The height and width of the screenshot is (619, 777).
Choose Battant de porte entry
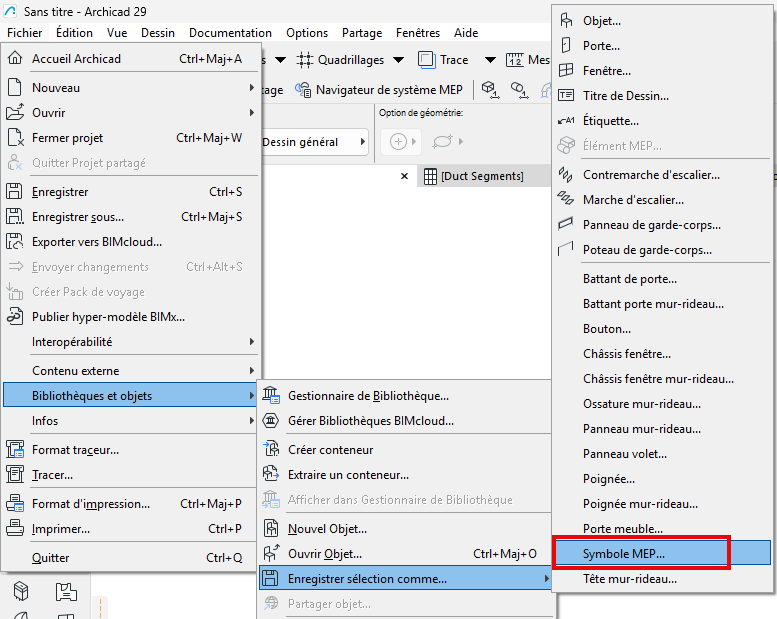point(663,279)
